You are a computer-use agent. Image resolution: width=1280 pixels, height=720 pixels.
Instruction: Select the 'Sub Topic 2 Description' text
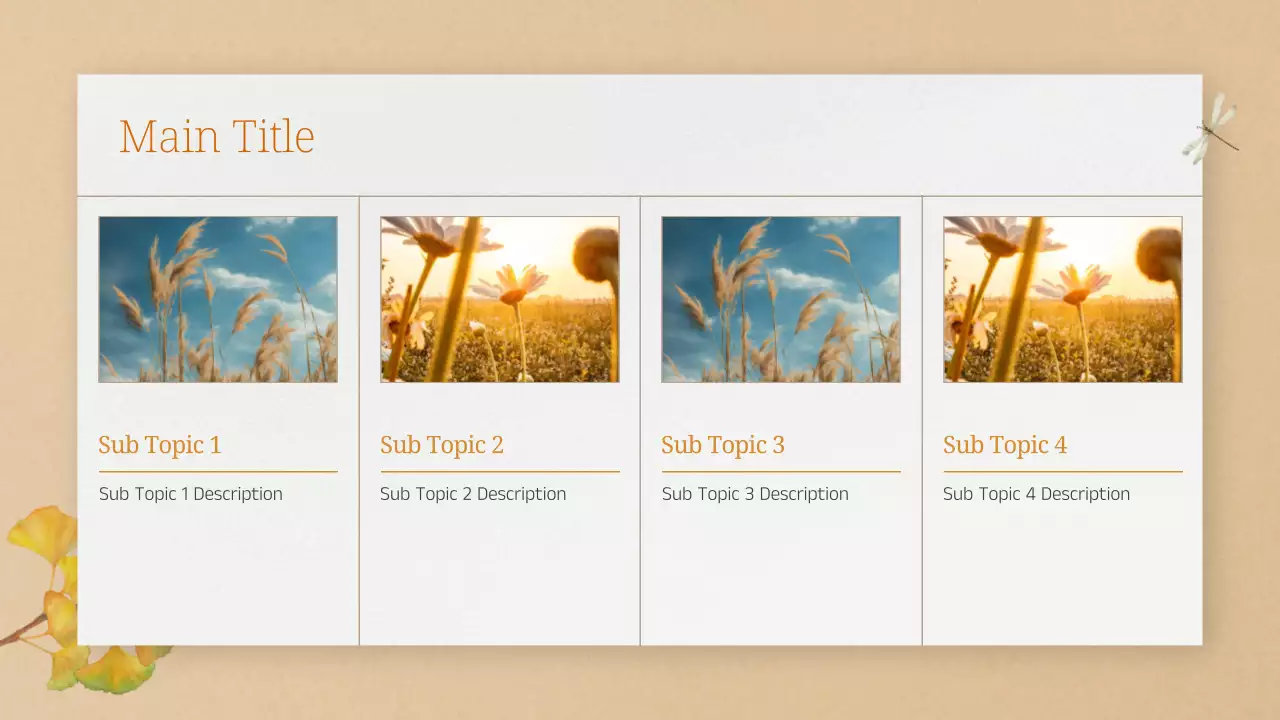pyautogui.click(x=473, y=493)
